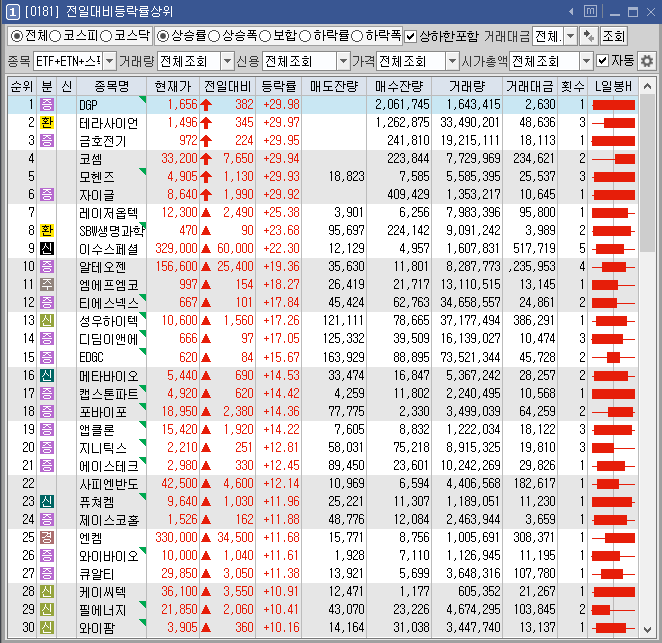
Task: Sort by the 거래대금 column header
Action: pyautogui.click(x=529, y=87)
